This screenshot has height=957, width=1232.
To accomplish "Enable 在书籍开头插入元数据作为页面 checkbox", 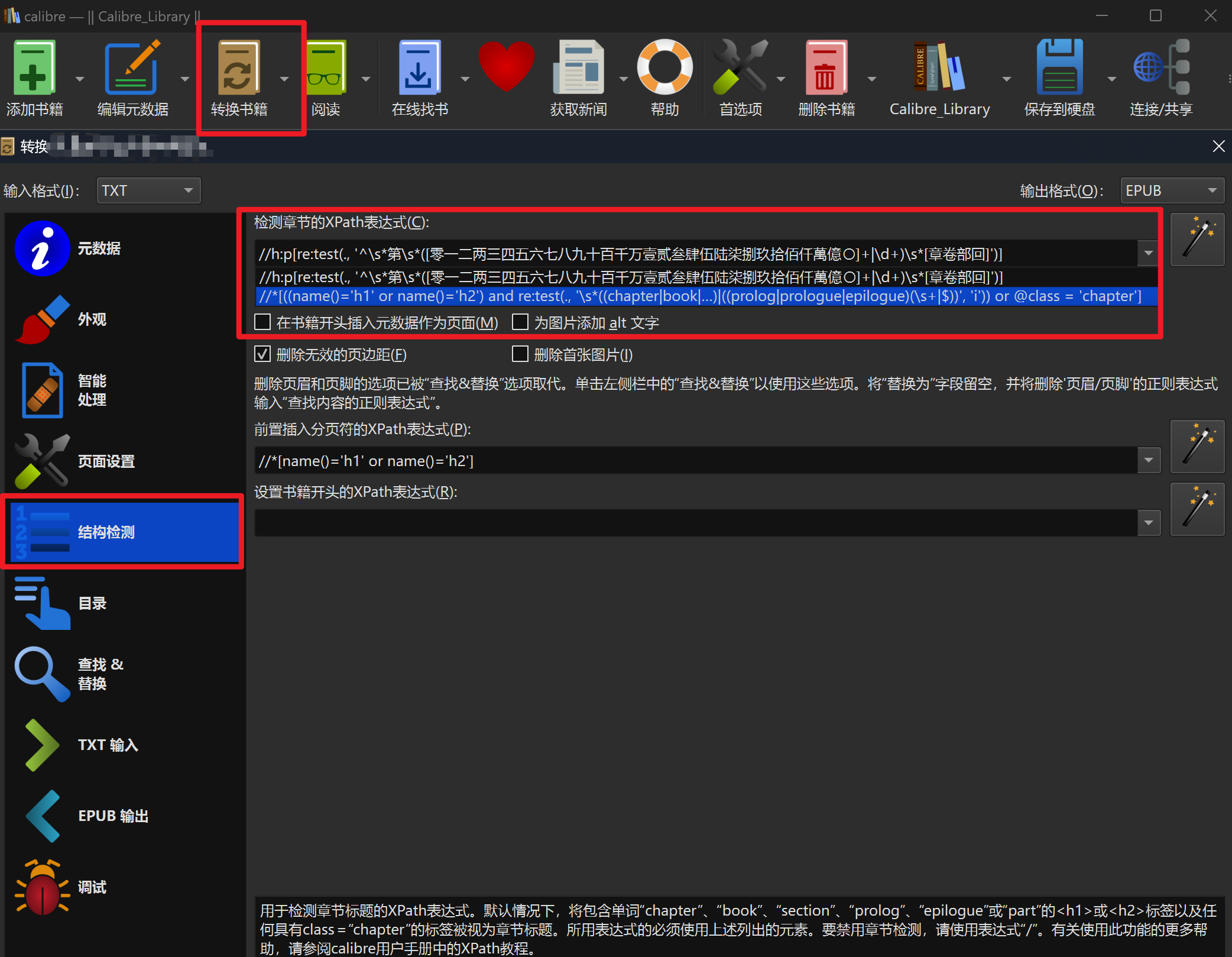I will (x=262, y=322).
